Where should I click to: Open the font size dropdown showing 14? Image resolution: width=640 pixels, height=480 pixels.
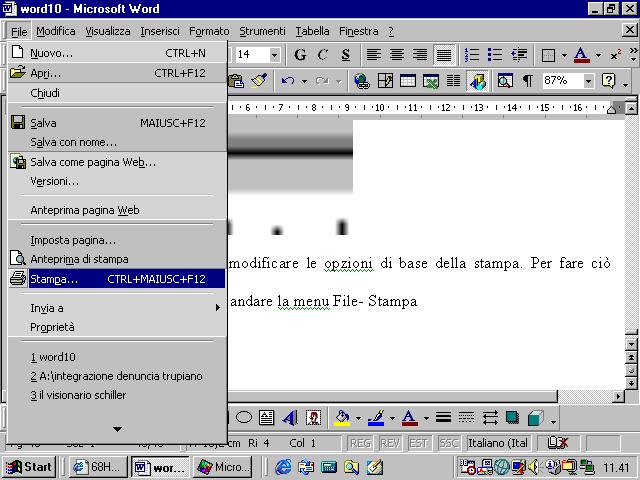(275, 55)
